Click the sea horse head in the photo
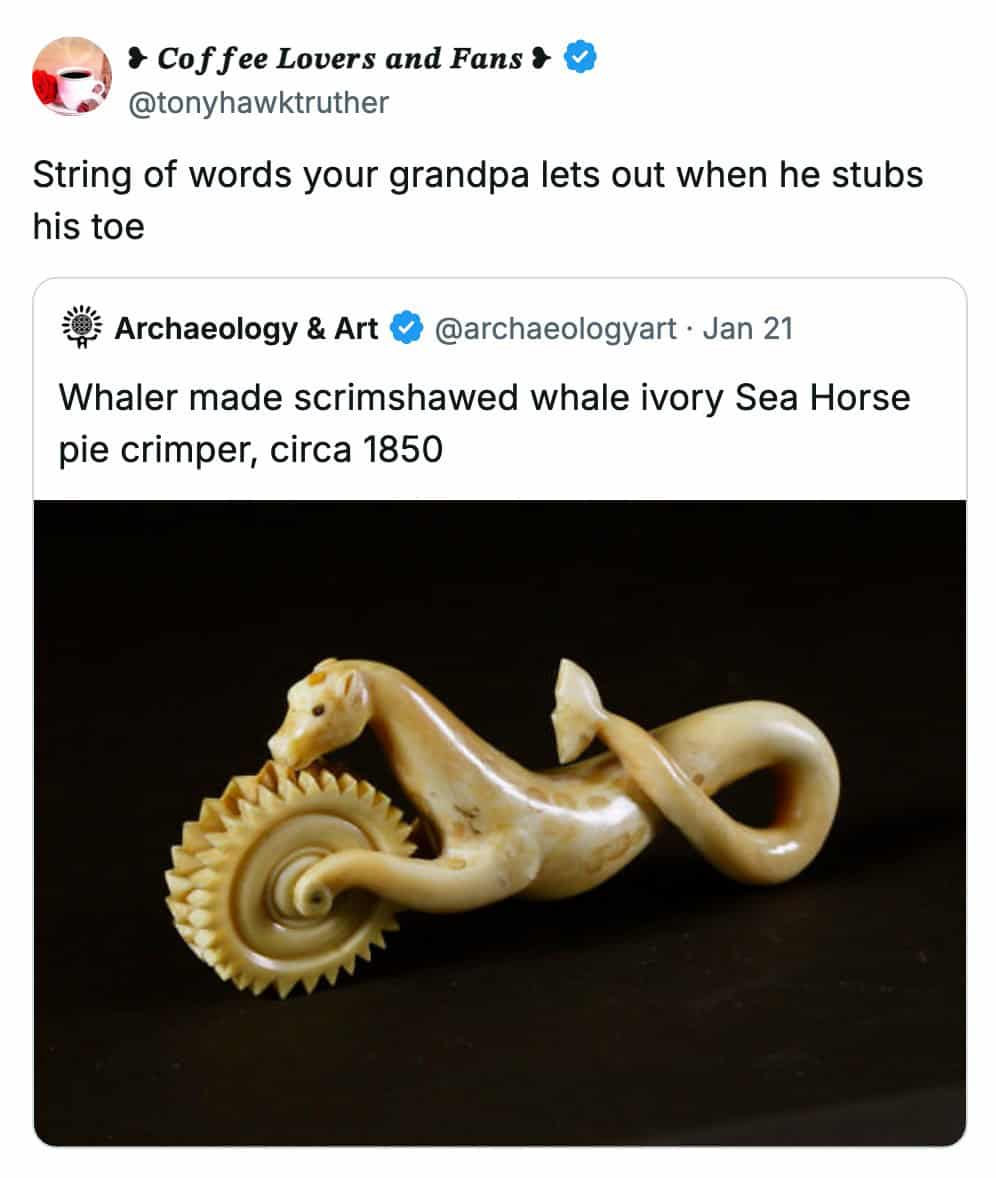This screenshot has height=1178, width=996. [x=312, y=712]
